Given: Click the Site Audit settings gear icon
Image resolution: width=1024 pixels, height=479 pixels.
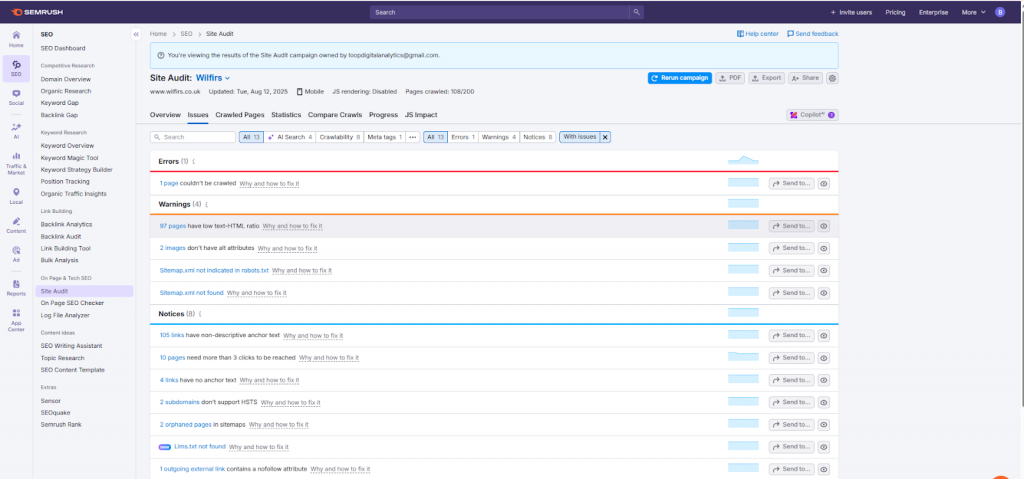Looking at the screenshot, I should [x=832, y=78].
